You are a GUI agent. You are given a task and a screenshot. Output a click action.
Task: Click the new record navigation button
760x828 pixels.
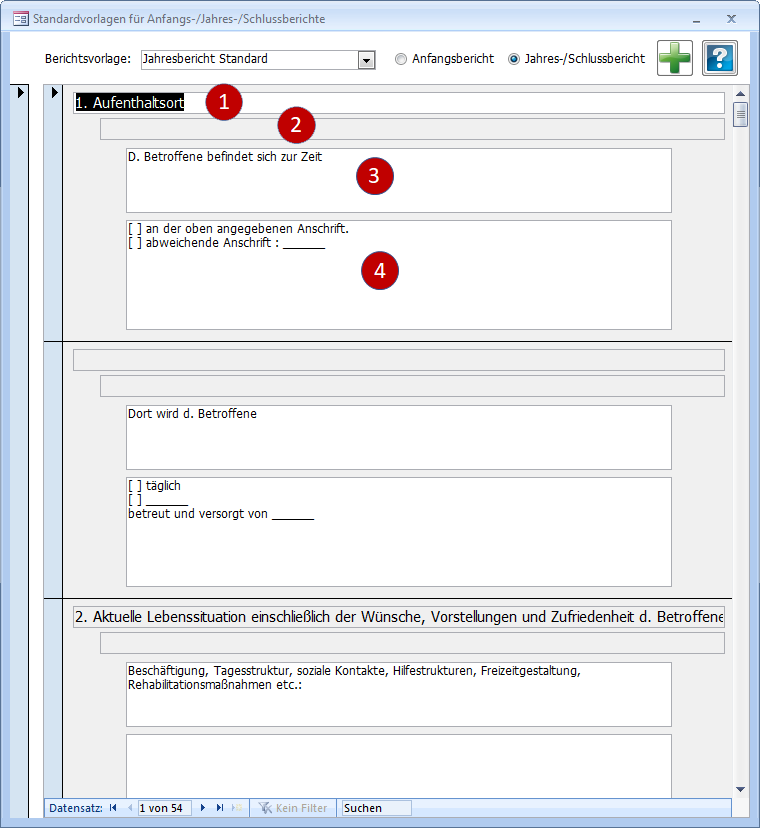tap(237, 808)
